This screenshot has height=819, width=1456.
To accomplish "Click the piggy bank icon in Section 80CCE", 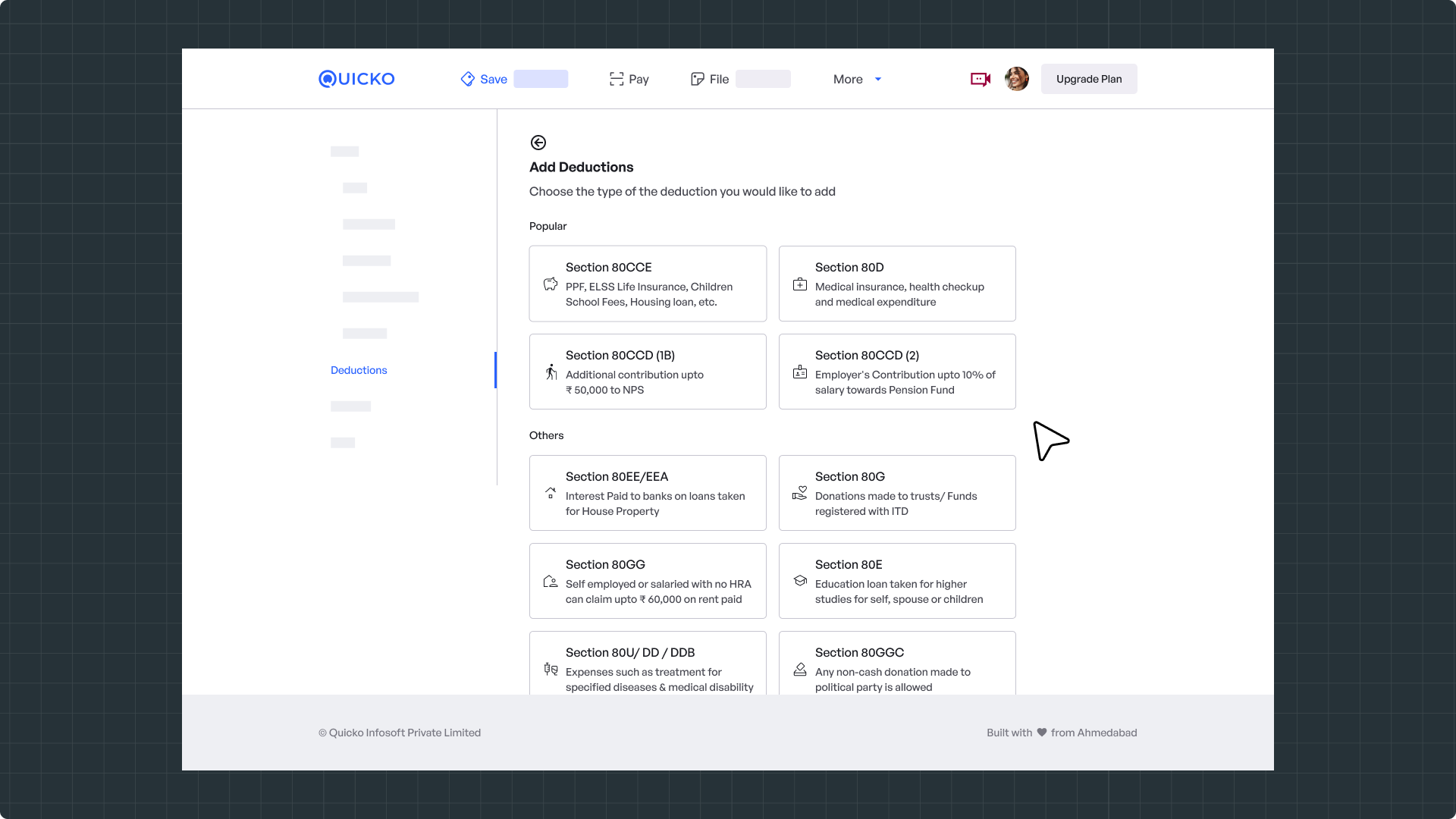I will point(551,284).
